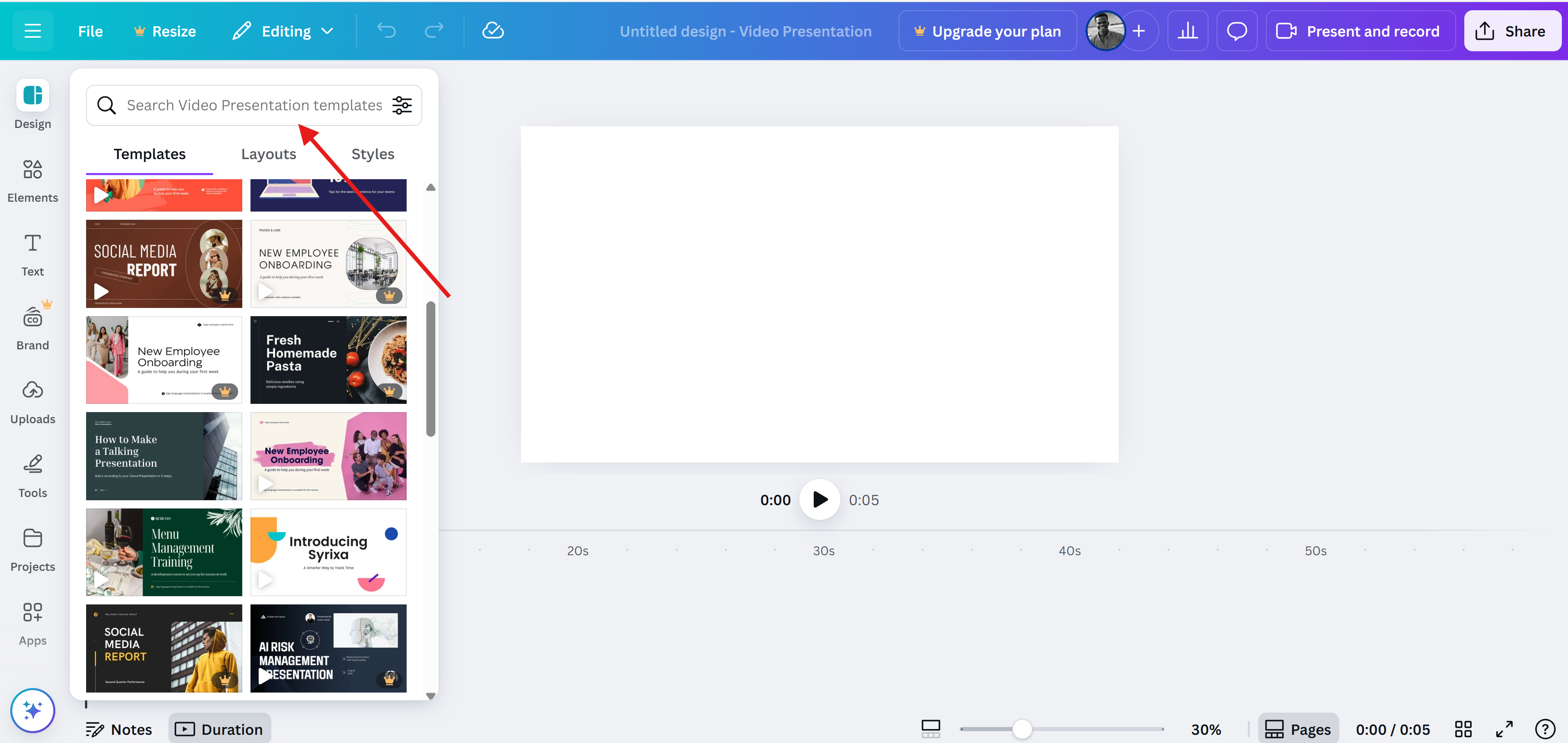Open the Editing mode dropdown

click(283, 30)
